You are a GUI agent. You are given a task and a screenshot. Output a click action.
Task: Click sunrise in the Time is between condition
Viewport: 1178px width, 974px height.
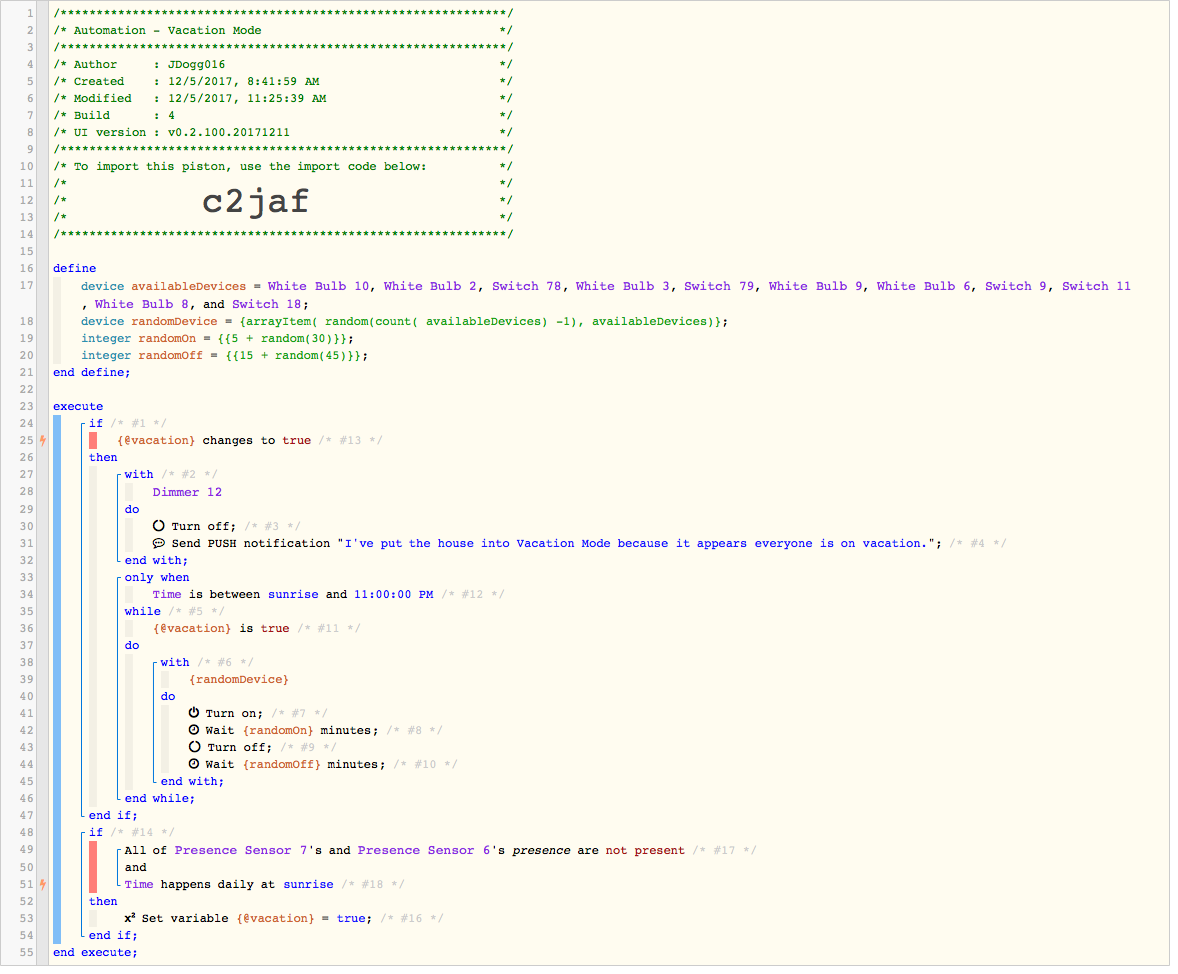[x=293, y=595]
